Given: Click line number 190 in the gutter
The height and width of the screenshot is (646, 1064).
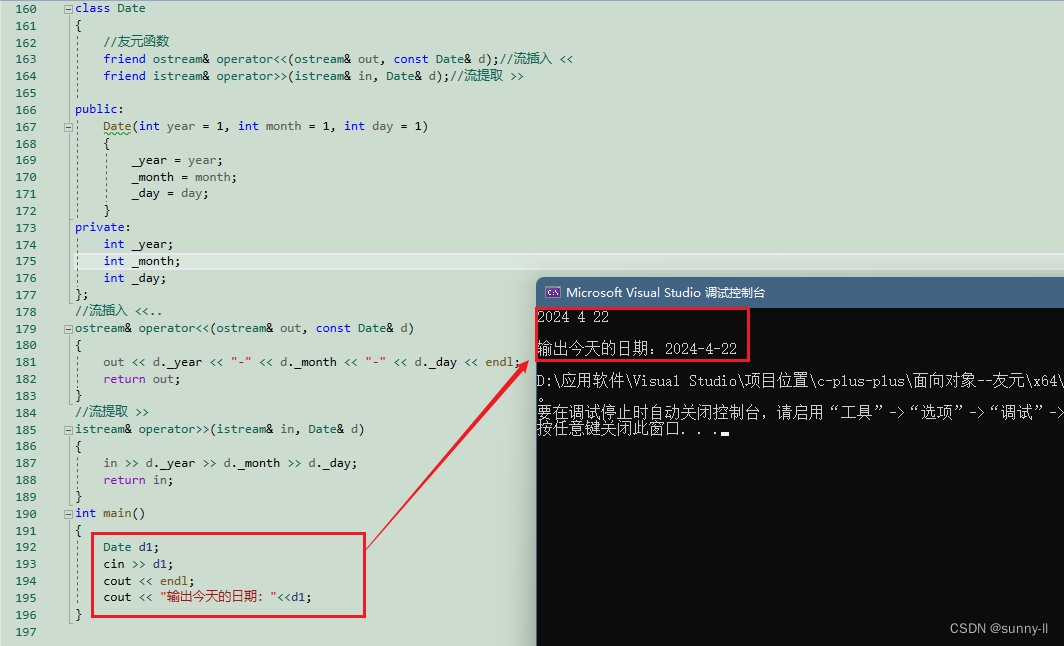Looking at the screenshot, I should 26,514.
